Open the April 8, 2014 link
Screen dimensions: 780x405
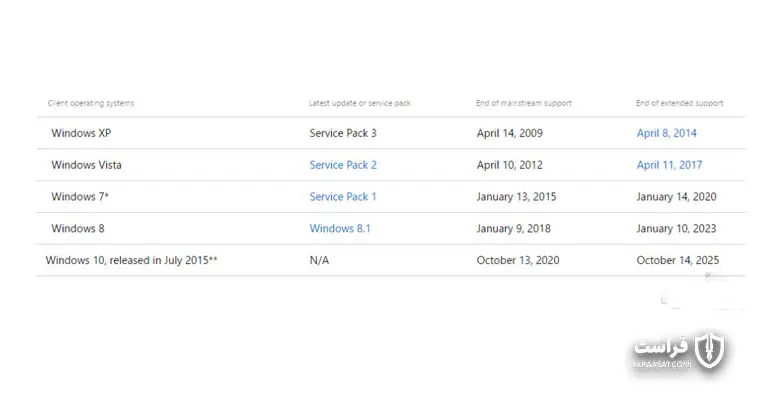[x=666, y=133]
